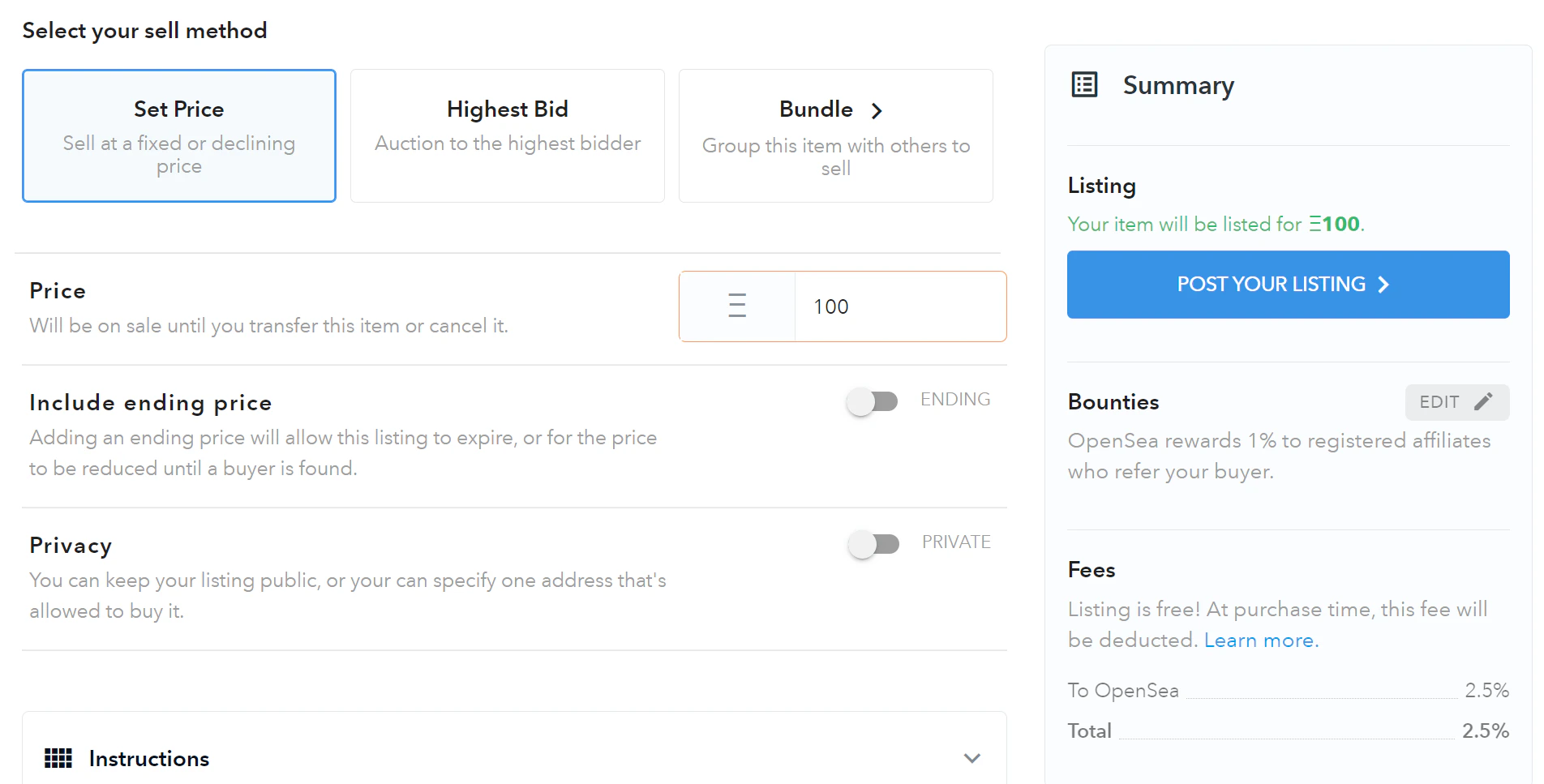The image size is (1544, 784).
Task: Click the ENDING toggle label
Action: [x=955, y=399]
